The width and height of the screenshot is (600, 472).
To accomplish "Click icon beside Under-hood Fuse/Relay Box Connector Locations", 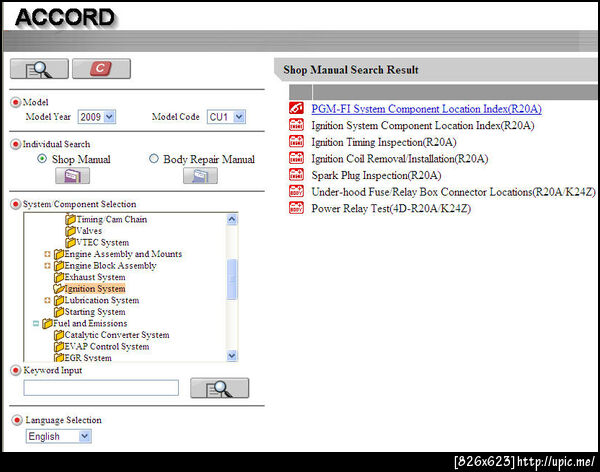I will click(296, 191).
